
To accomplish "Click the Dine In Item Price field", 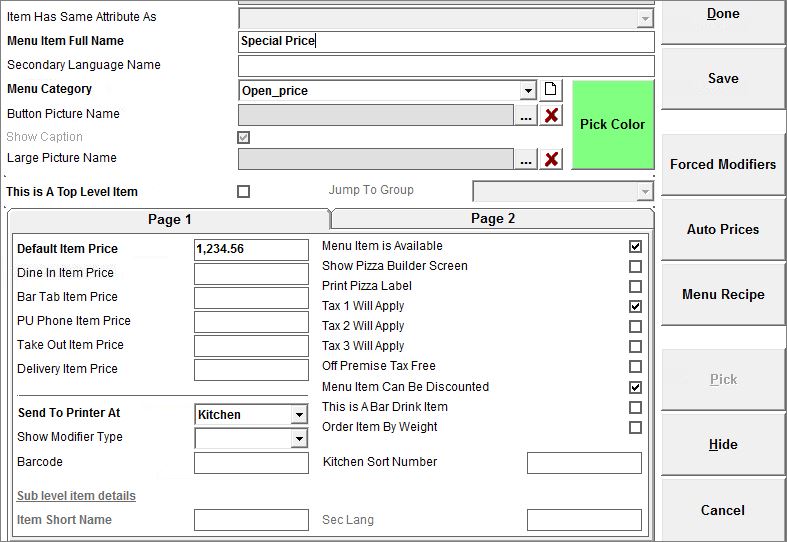I will [x=251, y=274].
